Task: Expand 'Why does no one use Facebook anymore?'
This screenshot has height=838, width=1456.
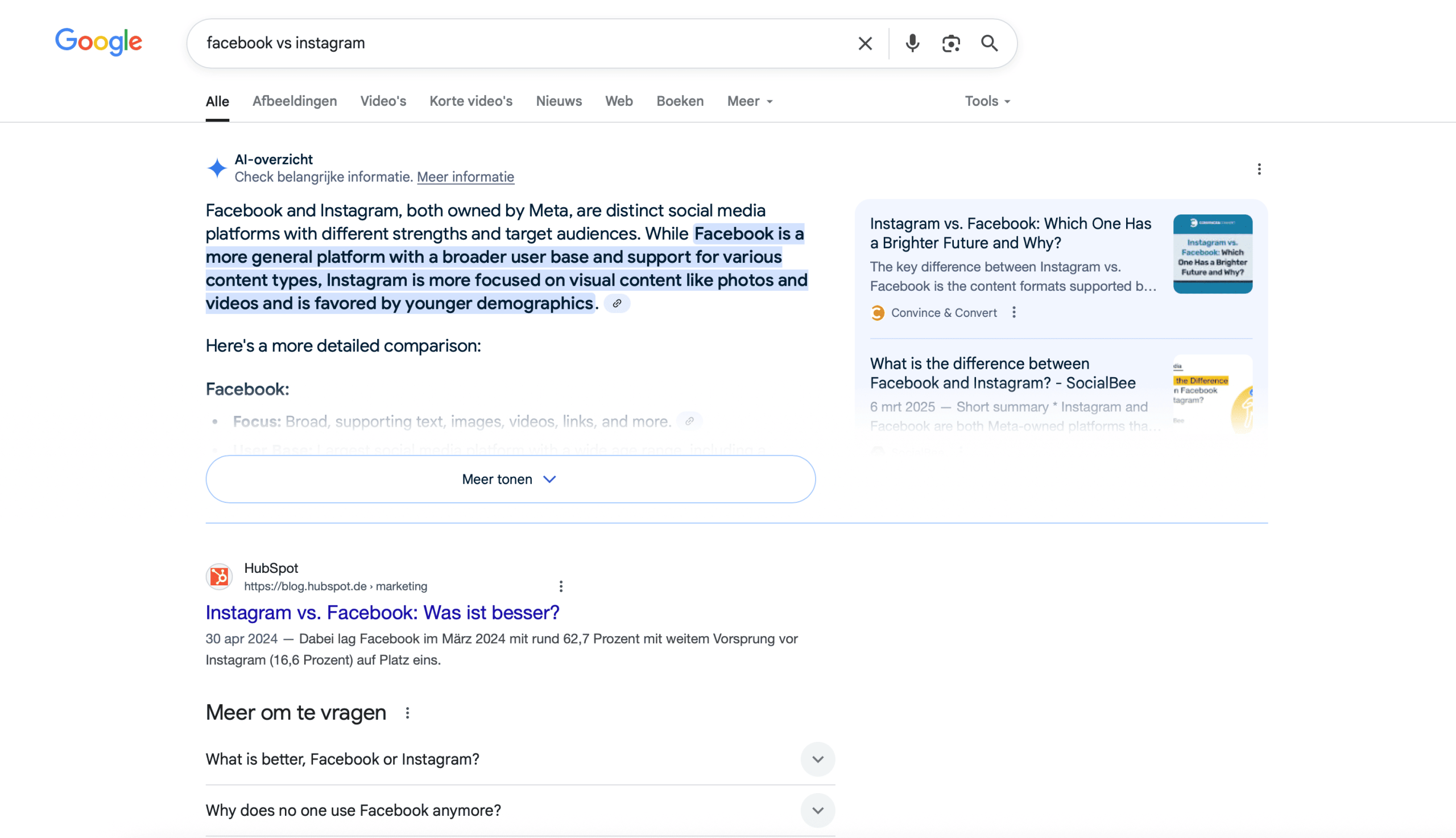Action: click(x=520, y=810)
